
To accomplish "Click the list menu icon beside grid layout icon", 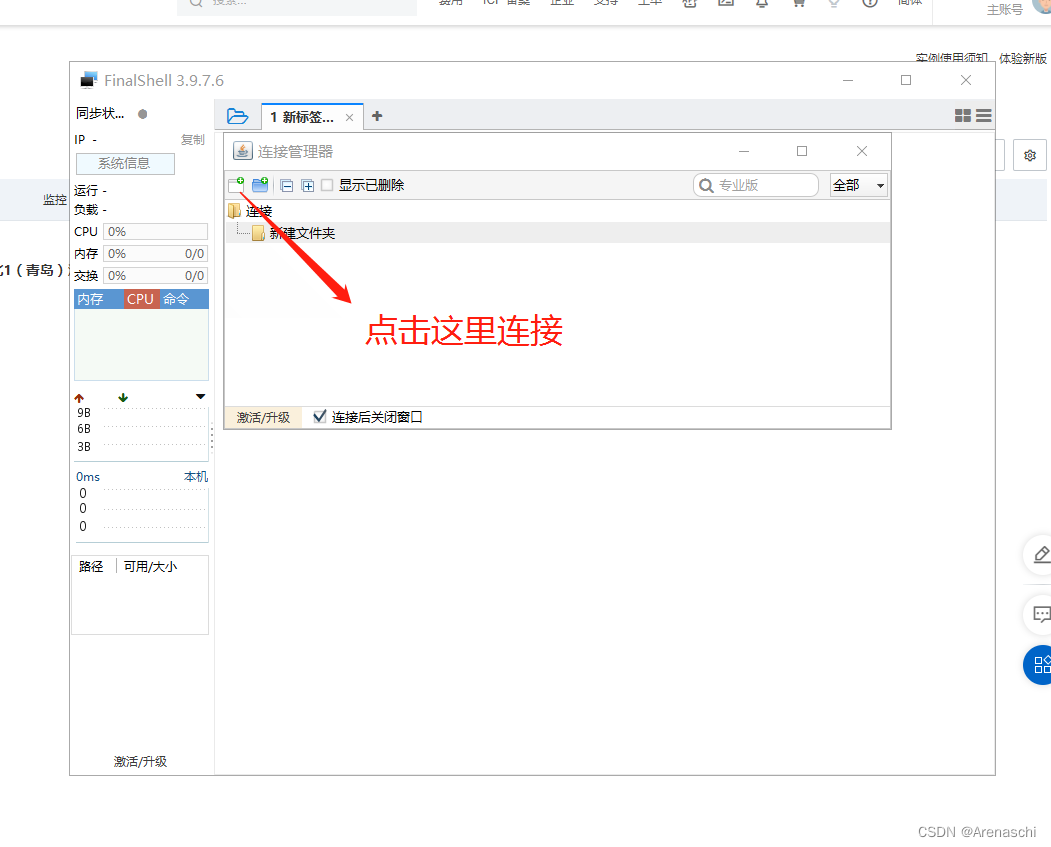I will point(983,116).
